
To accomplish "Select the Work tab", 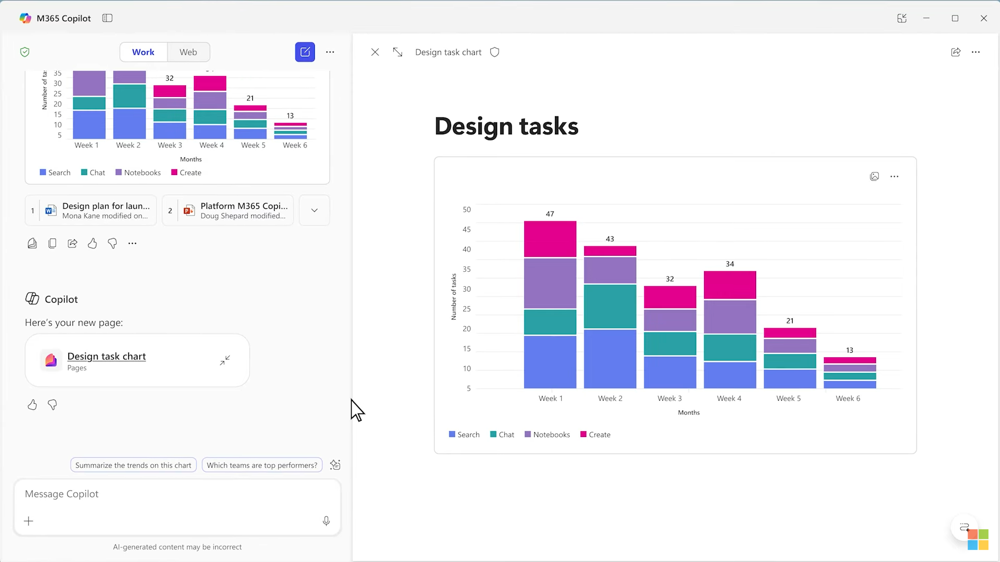I will point(143,52).
